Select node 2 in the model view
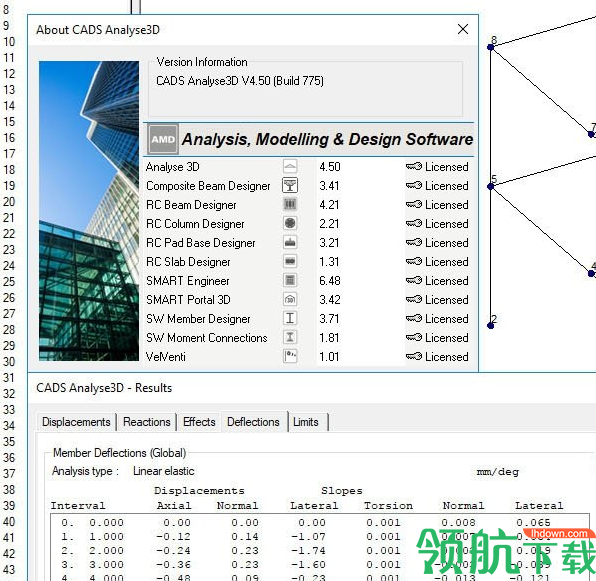The width and height of the screenshot is (596, 581). (x=491, y=326)
